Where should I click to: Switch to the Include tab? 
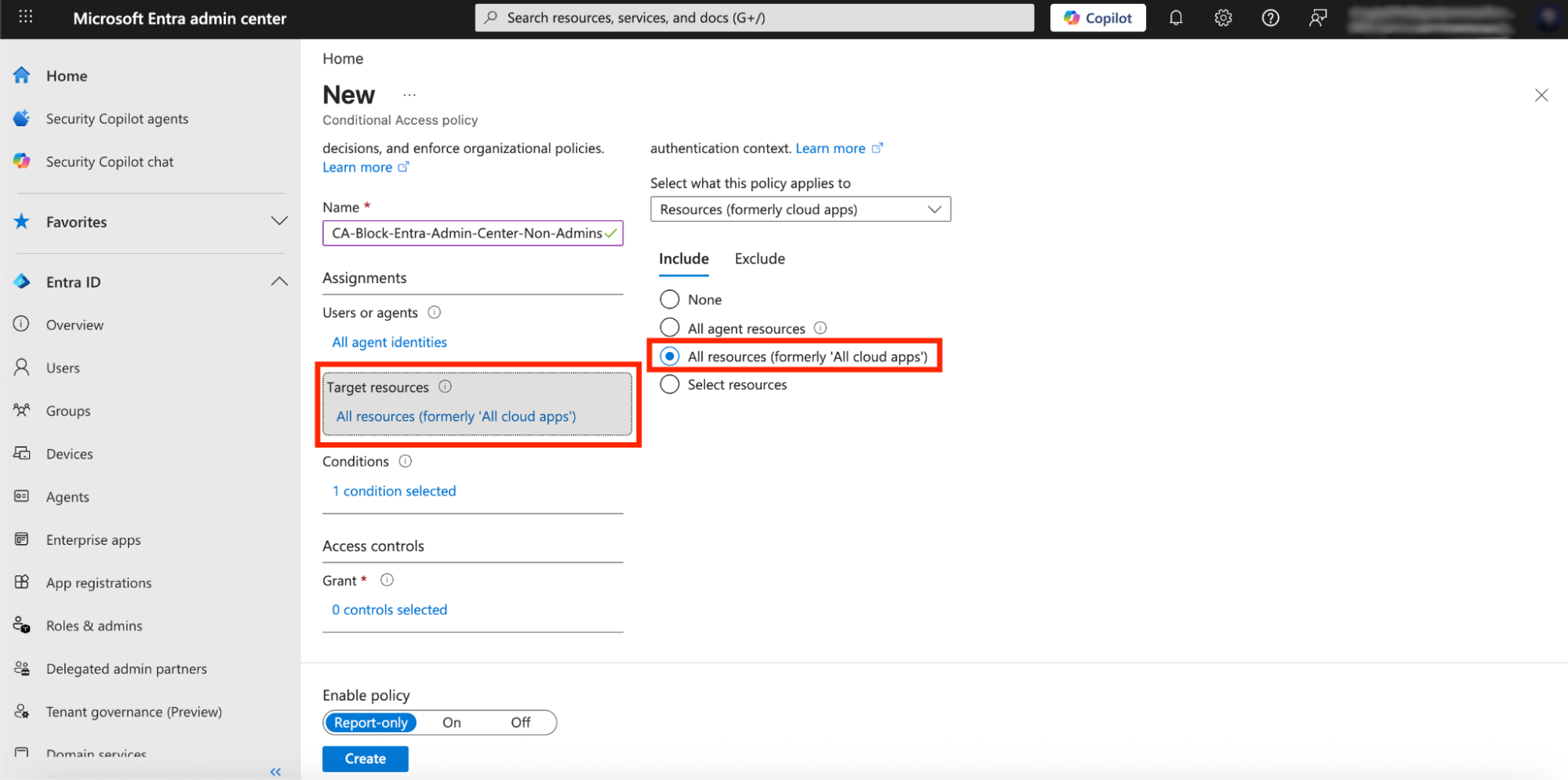pos(683,259)
